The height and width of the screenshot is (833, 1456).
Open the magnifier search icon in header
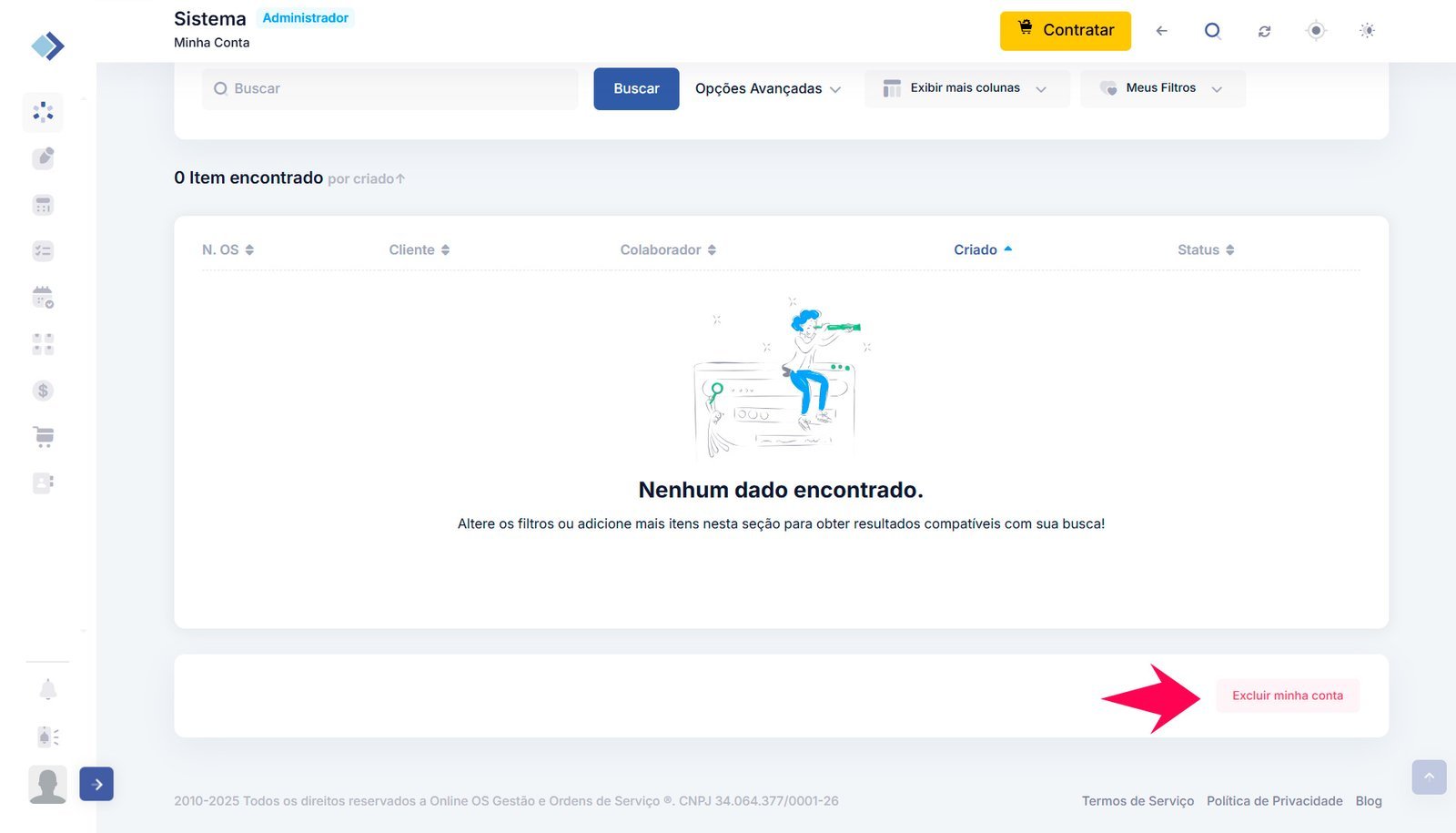pyautogui.click(x=1212, y=31)
